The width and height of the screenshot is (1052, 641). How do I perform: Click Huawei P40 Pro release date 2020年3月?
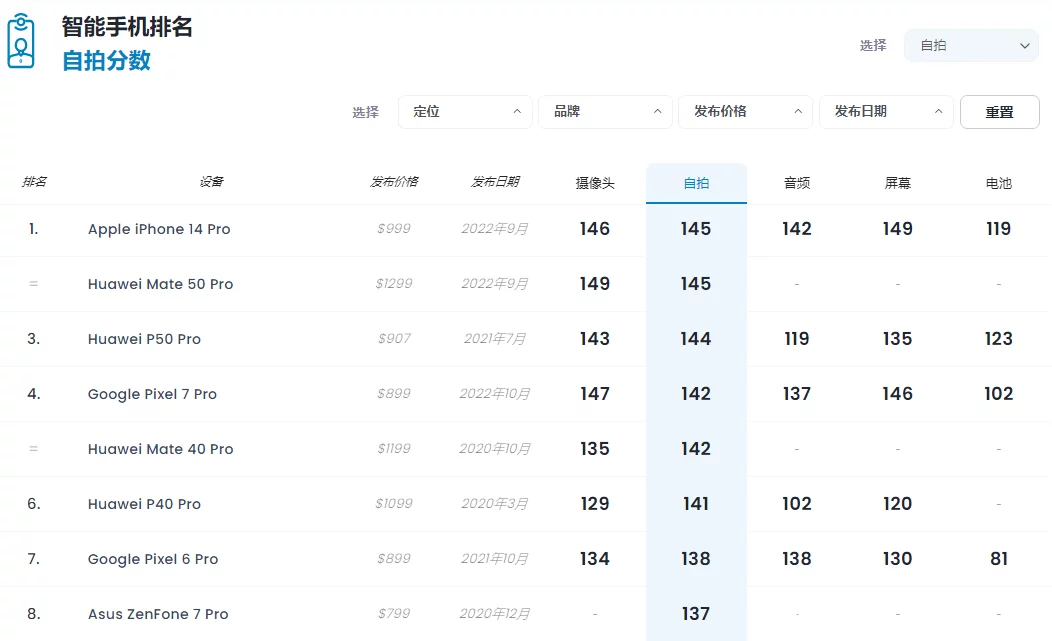click(495, 504)
